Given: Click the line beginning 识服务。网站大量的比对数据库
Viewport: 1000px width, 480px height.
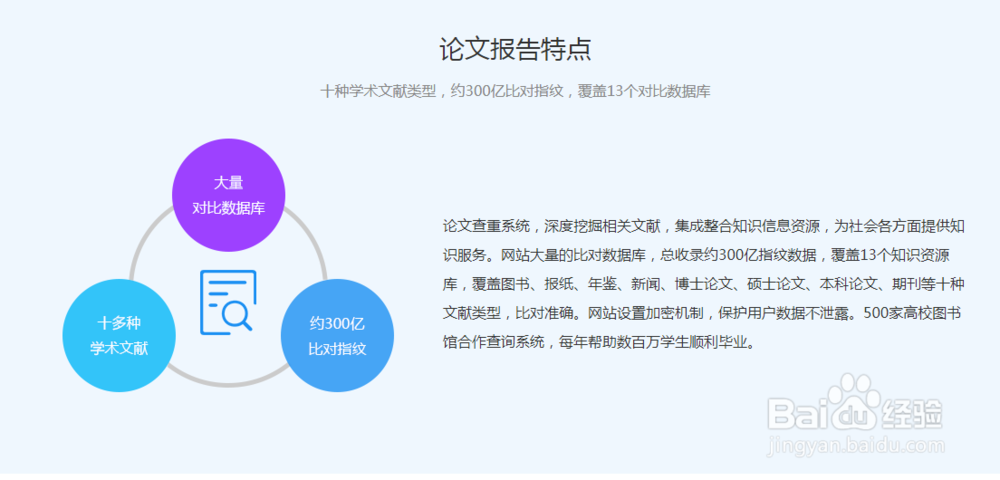Looking at the screenshot, I should [697, 255].
